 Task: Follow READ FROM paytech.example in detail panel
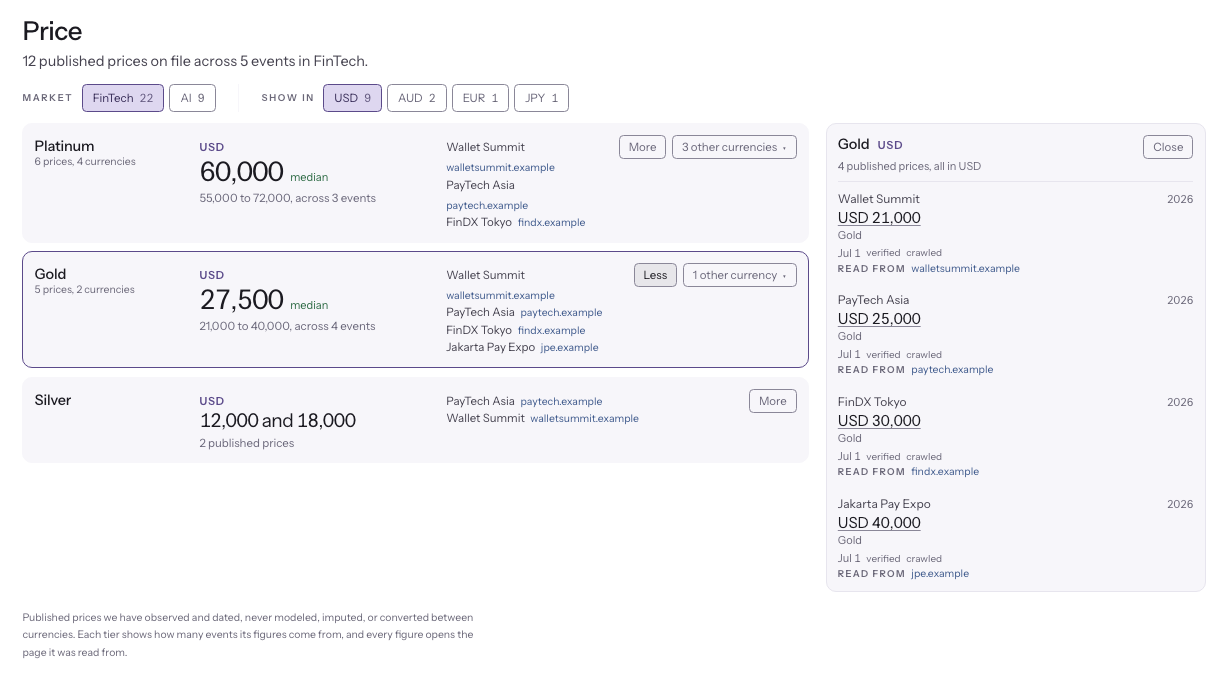(952, 370)
